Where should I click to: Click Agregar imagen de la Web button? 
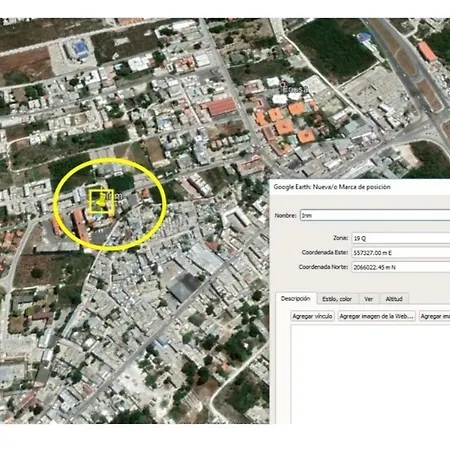pyautogui.click(x=377, y=316)
